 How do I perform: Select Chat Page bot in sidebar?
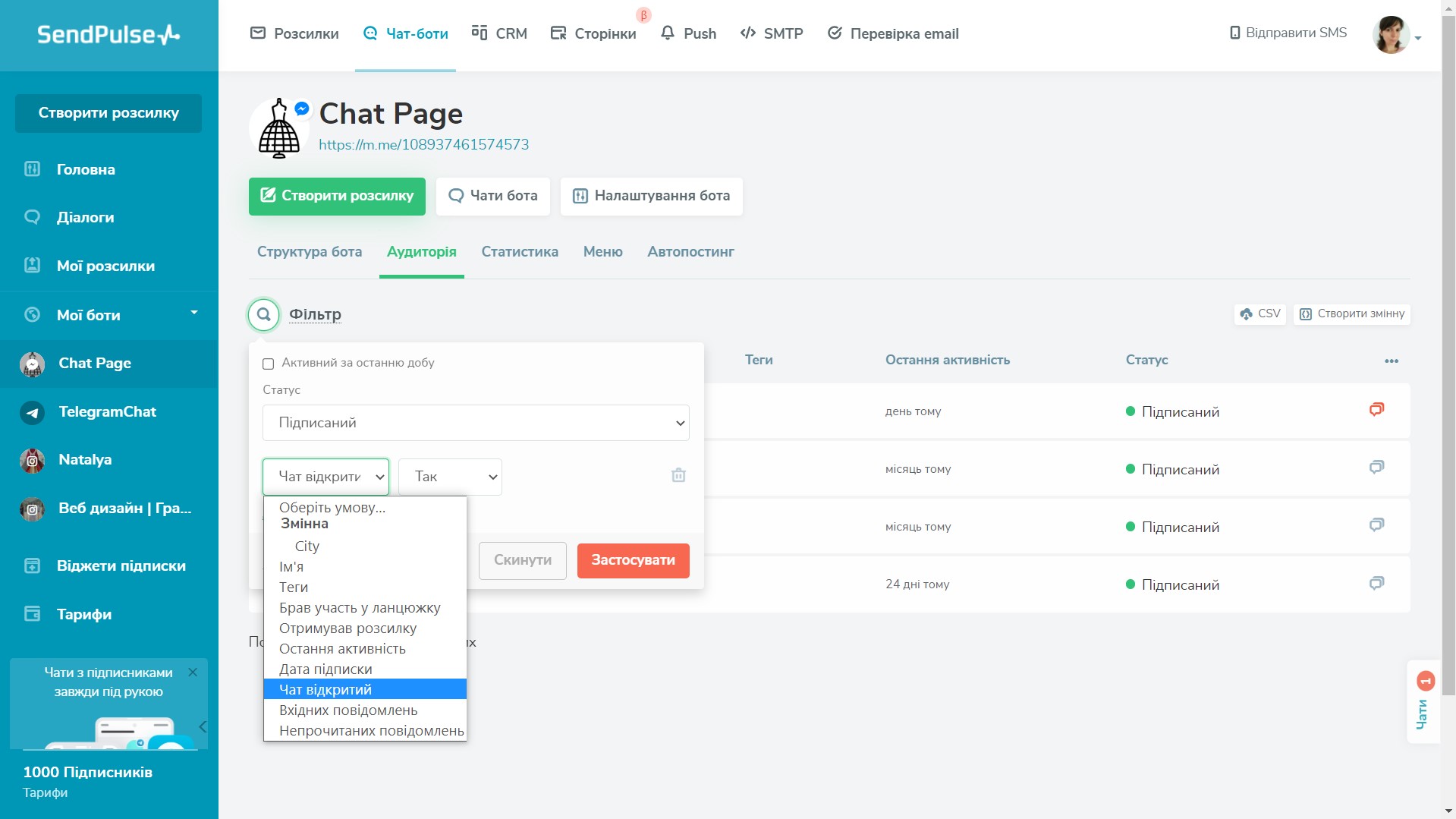95,363
